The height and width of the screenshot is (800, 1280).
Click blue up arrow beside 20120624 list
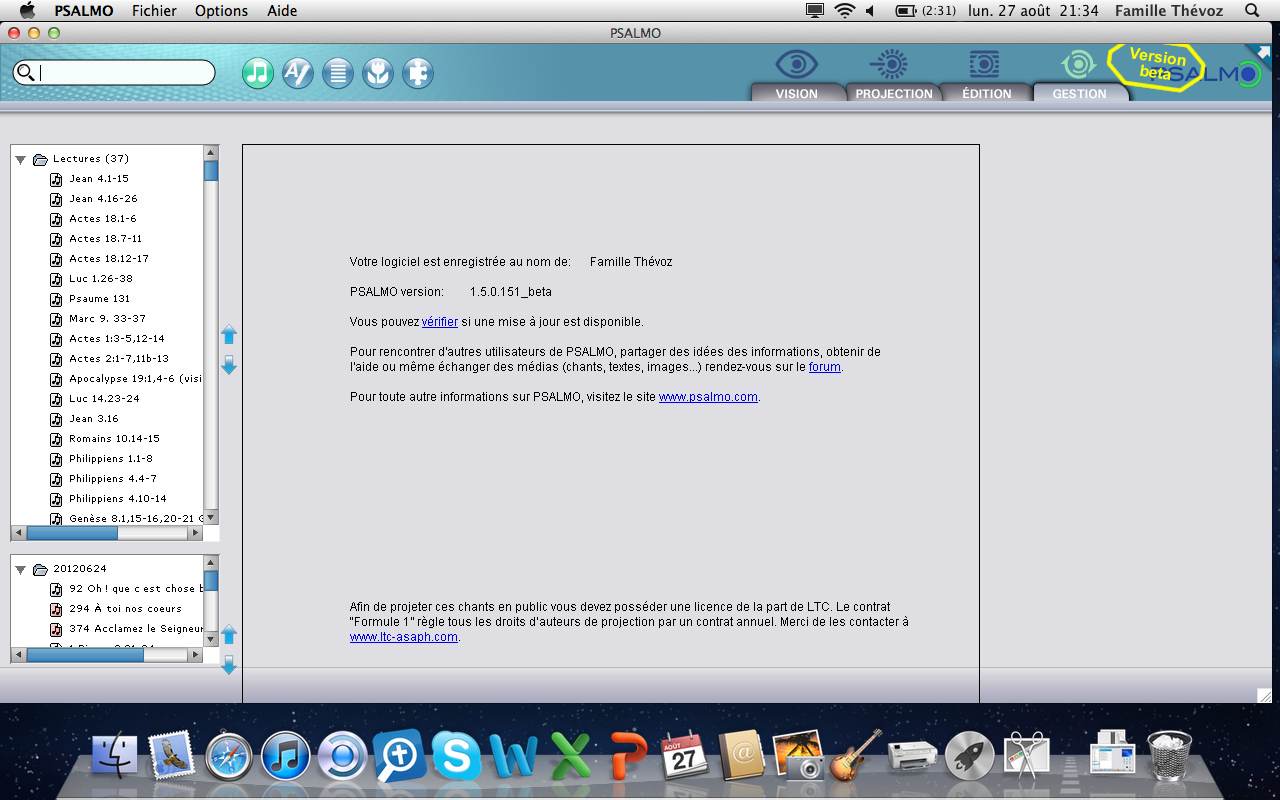coord(229,635)
